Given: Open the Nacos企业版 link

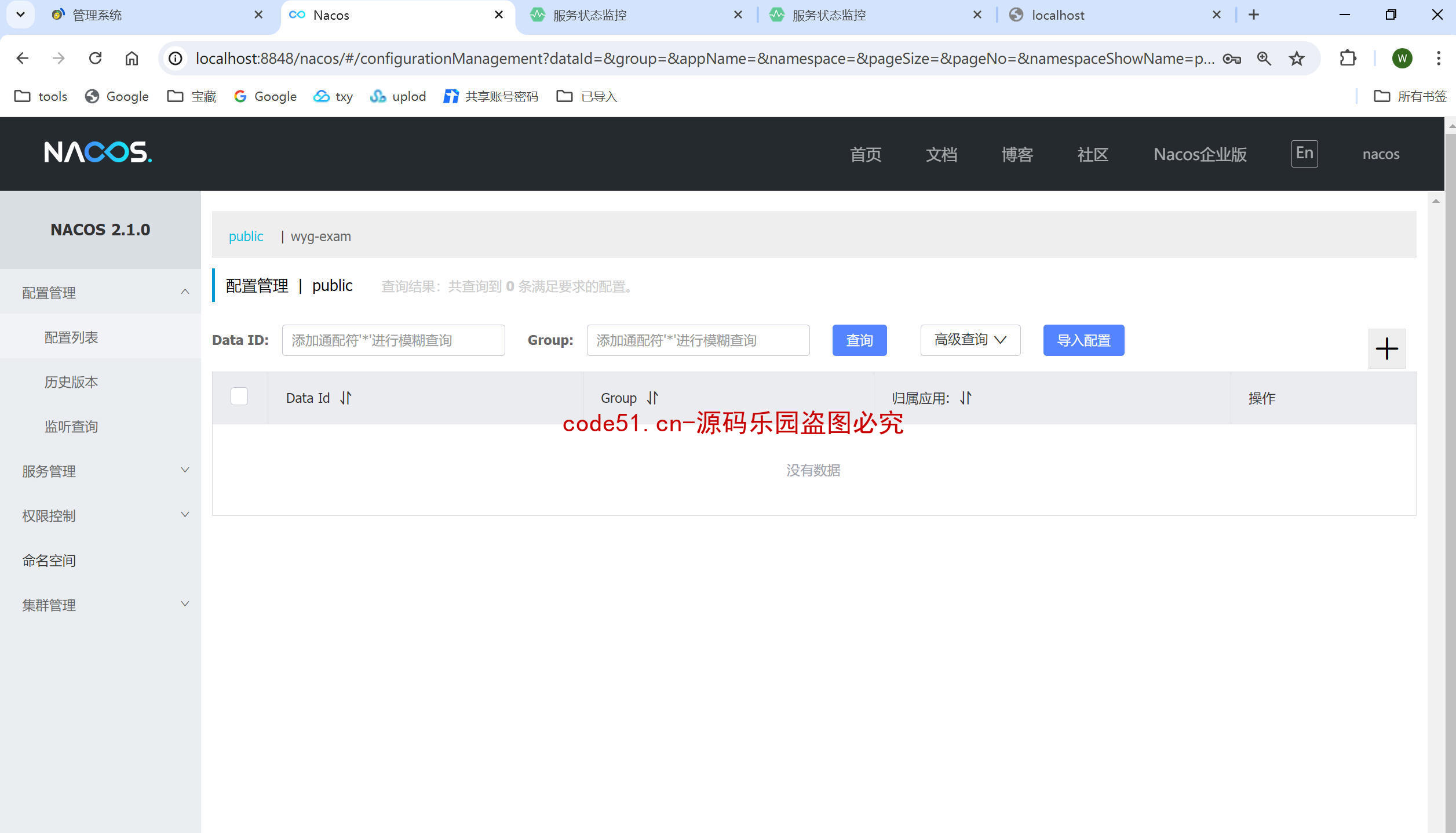Looking at the screenshot, I should [x=1200, y=154].
